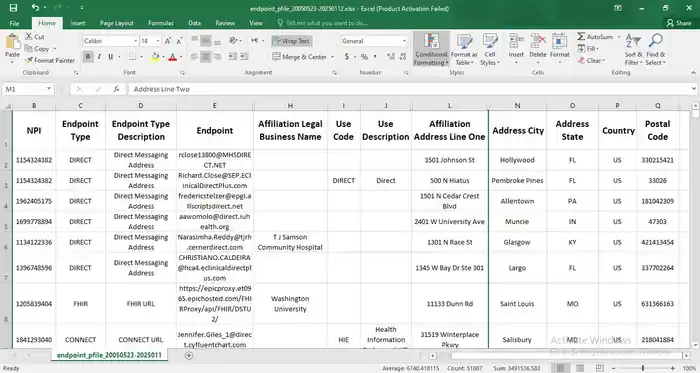The height and width of the screenshot is (373, 700).
Task: Open the font size 14 dropdown
Action: click(158, 41)
